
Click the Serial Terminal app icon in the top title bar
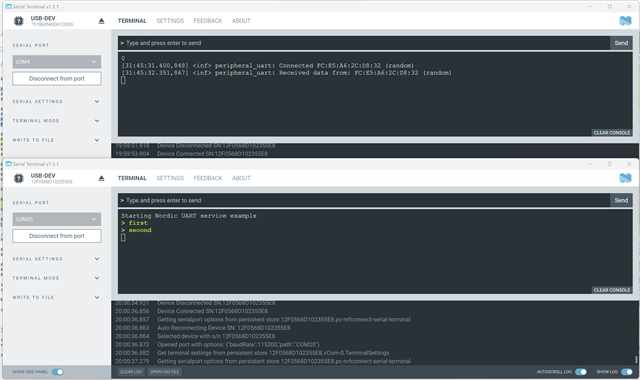point(8,7)
